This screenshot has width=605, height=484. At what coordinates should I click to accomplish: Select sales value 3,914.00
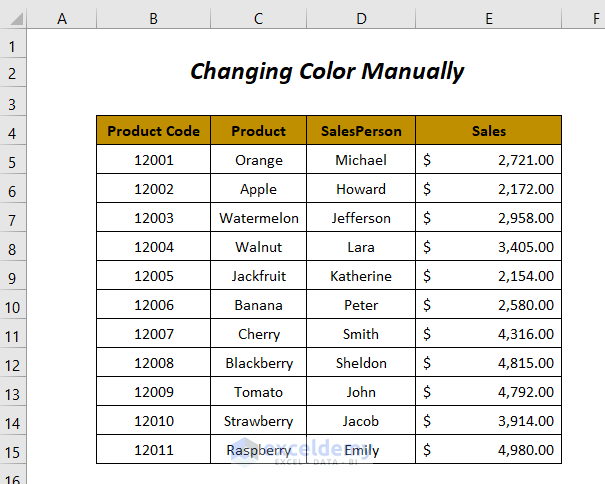[x=489, y=420]
